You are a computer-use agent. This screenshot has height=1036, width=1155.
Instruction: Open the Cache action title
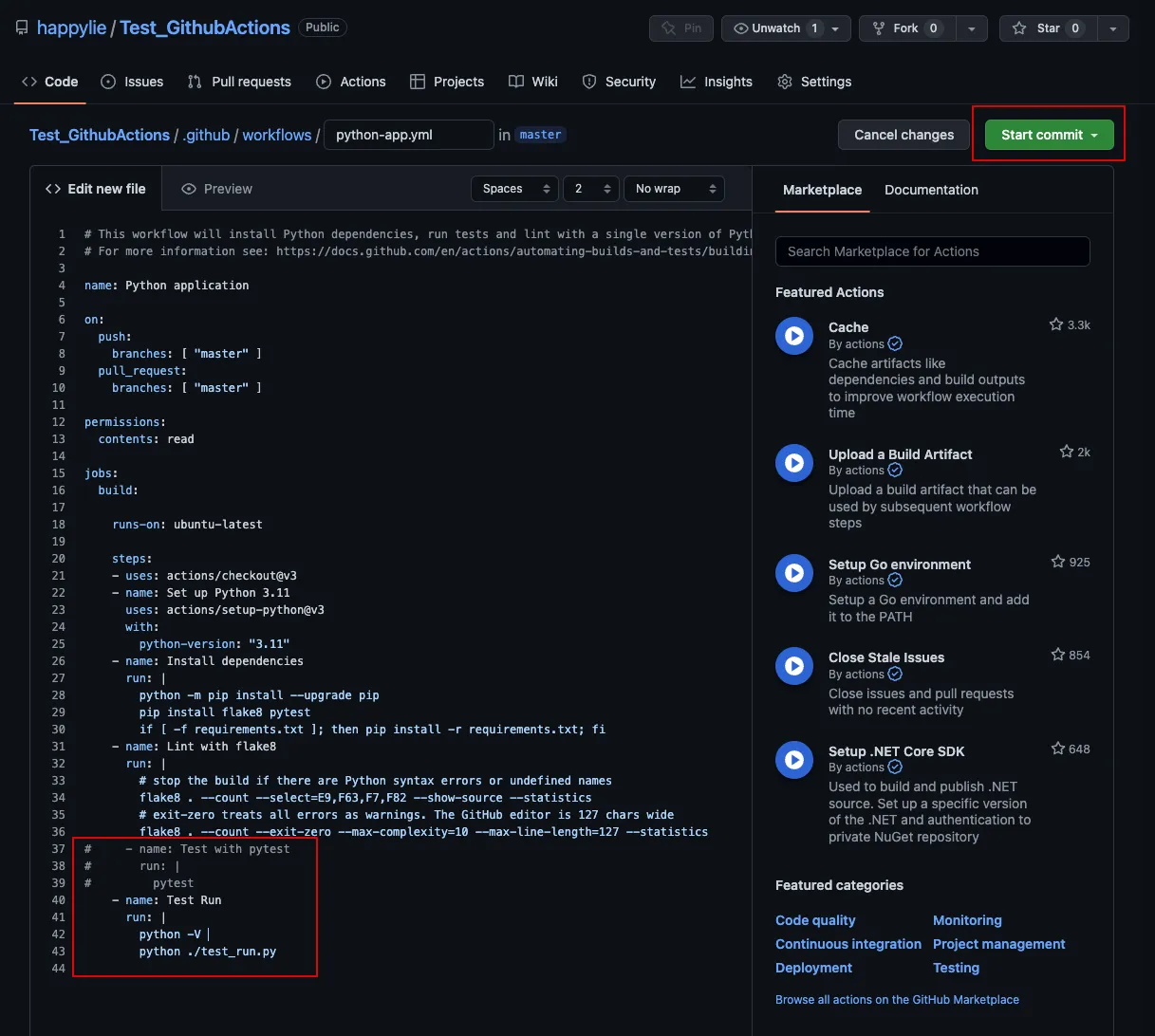[848, 327]
